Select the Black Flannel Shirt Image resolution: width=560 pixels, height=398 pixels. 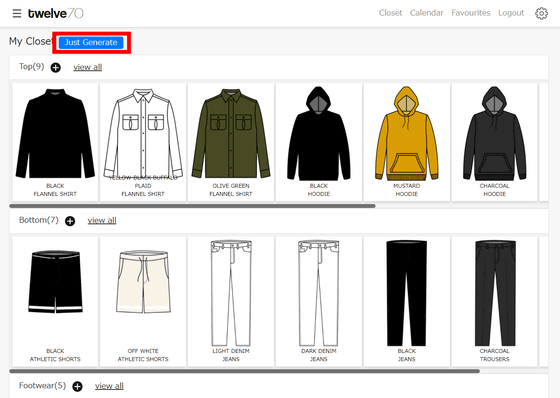[x=55, y=142]
